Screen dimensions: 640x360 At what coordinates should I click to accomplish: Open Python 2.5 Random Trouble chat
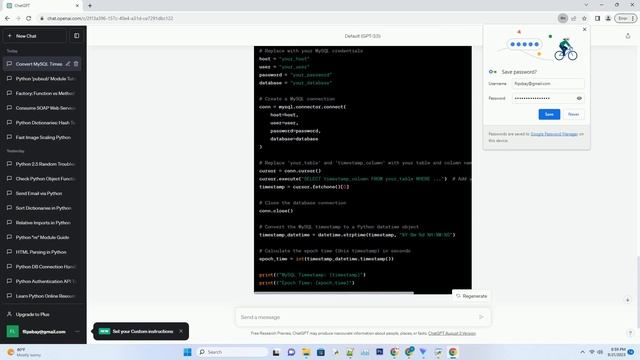click(42, 164)
